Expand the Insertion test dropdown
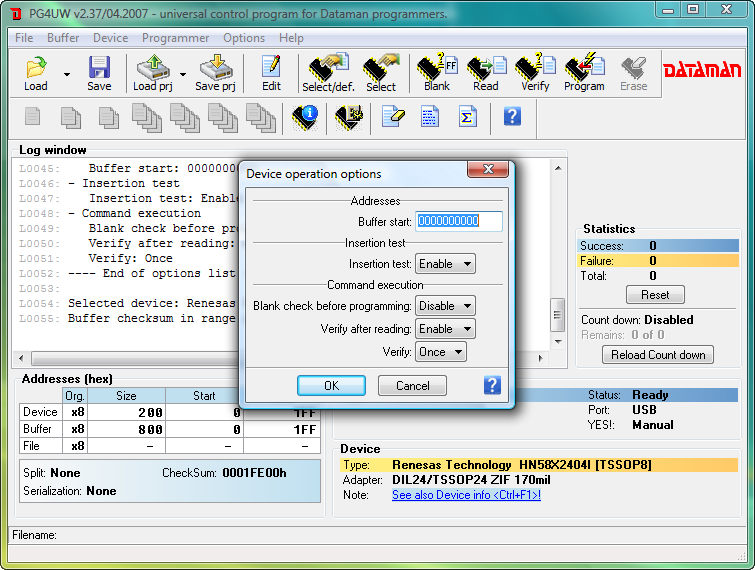The width and height of the screenshot is (755, 570). tap(446, 264)
